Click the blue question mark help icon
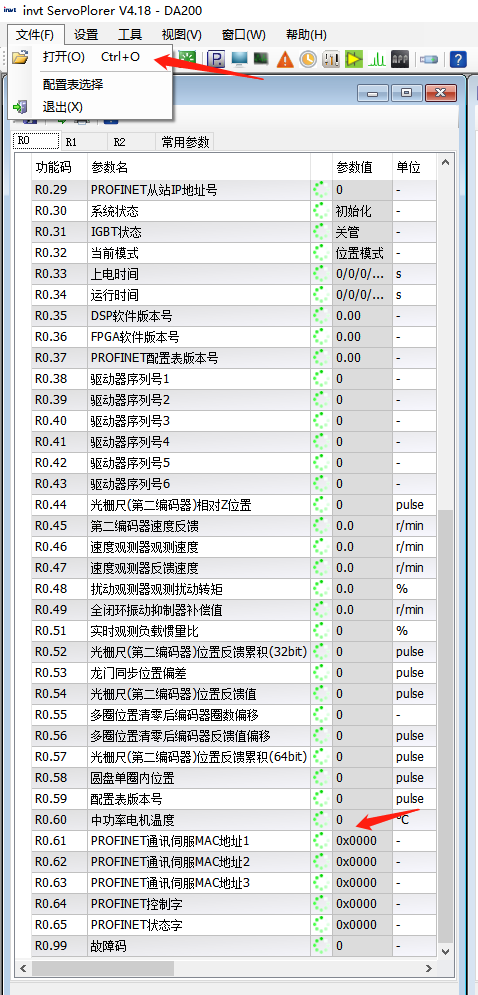 pyautogui.click(x=458, y=60)
